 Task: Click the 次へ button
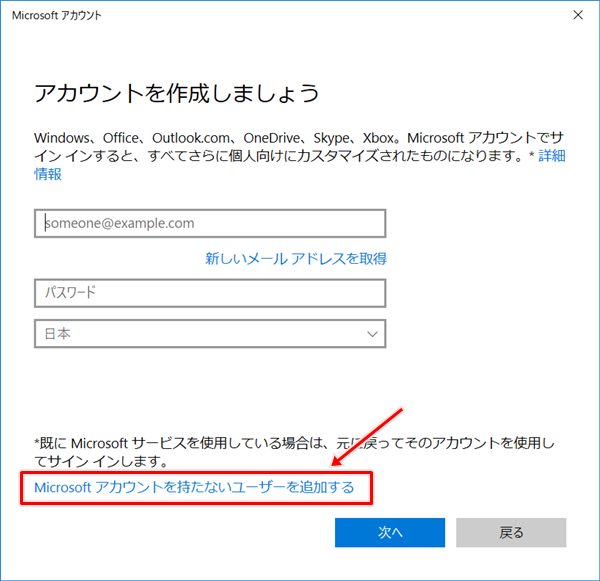click(x=390, y=532)
